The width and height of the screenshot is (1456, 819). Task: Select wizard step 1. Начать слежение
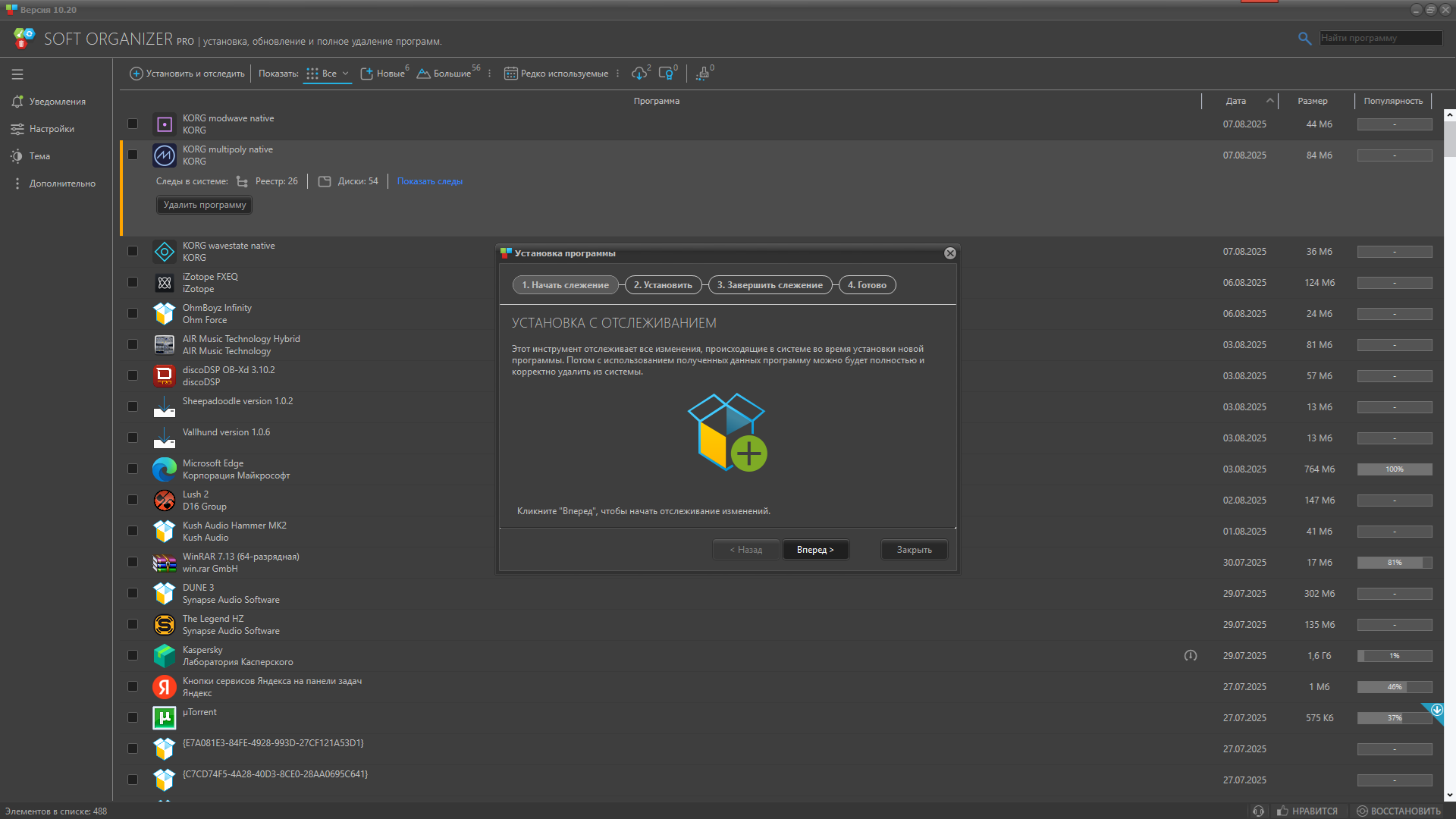point(566,285)
